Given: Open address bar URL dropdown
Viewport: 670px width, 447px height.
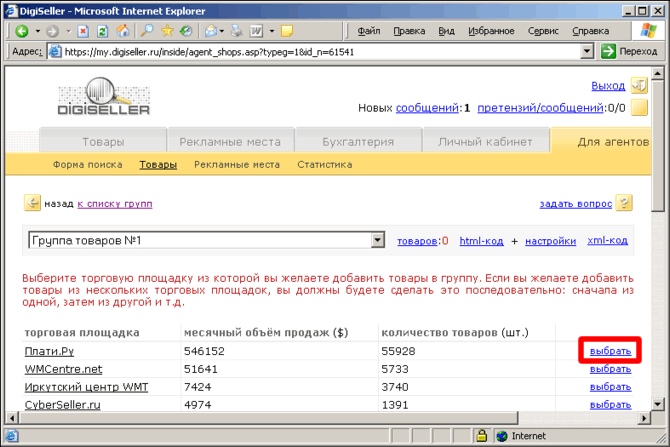Looking at the screenshot, I should (x=588, y=52).
